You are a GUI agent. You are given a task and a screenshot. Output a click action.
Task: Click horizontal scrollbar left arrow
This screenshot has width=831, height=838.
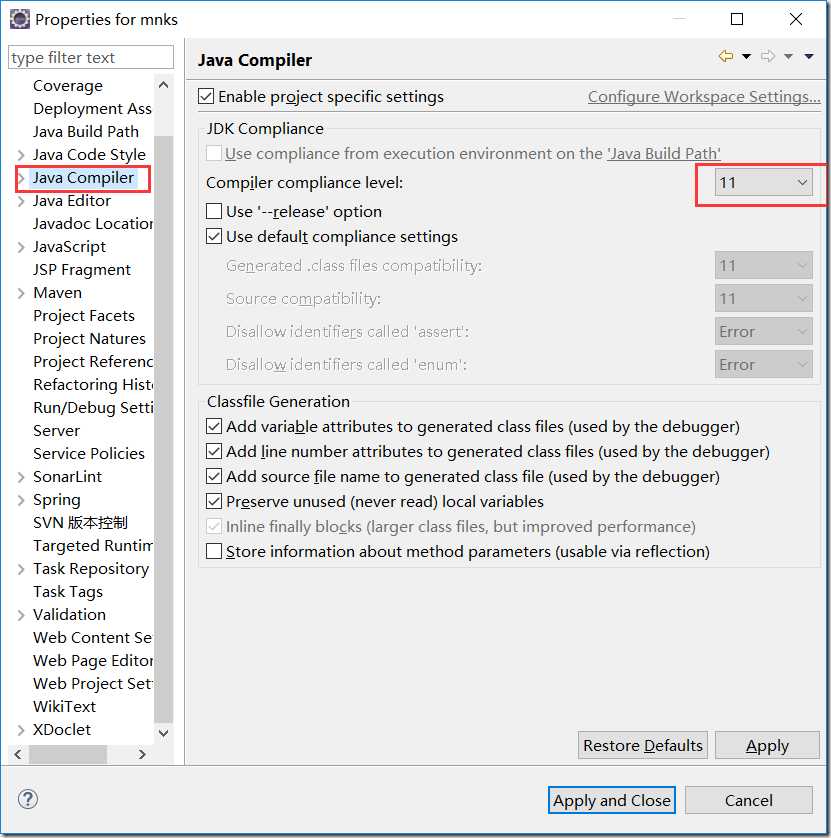click(18, 754)
